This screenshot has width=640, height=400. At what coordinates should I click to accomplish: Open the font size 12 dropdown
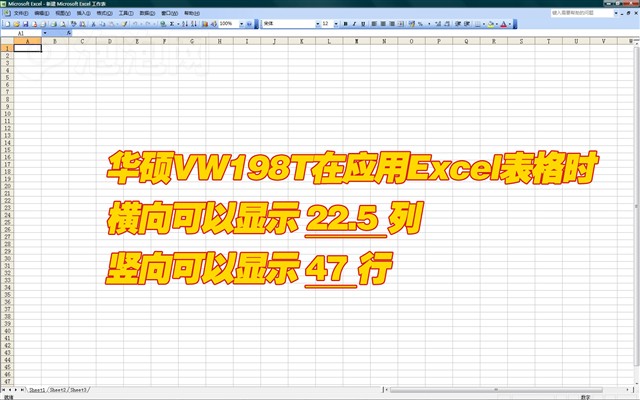coord(336,24)
